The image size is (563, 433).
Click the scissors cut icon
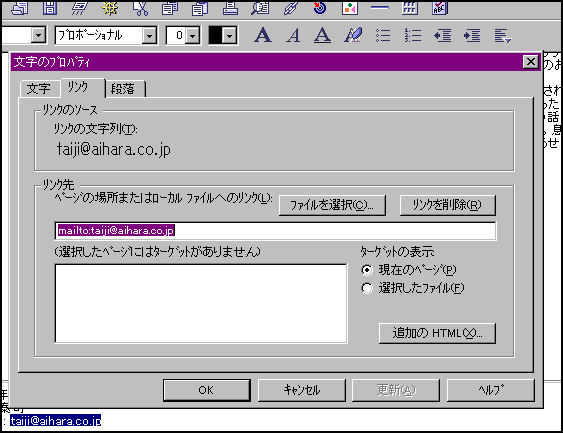[141, 8]
